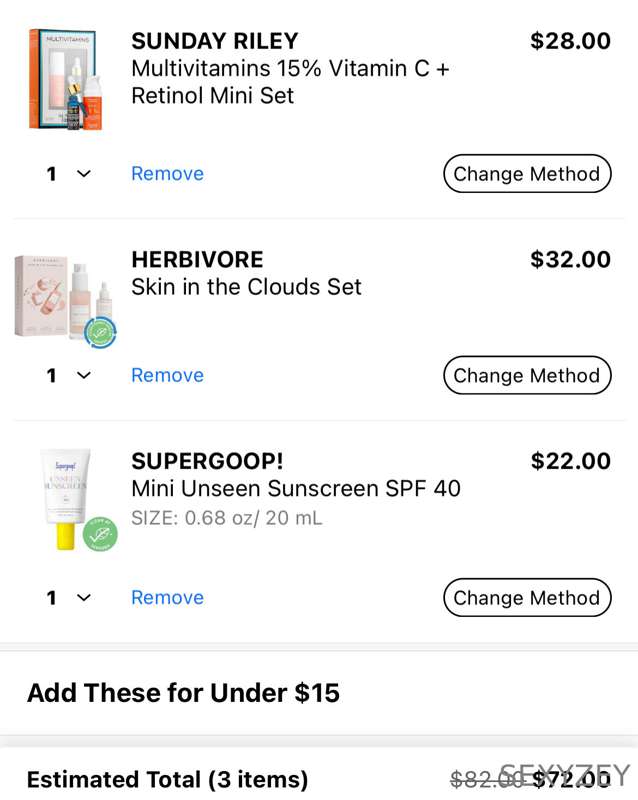The width and height of the screenshot is (638, 800).
Task: Click the Estimated Total (3 items) row
Action: pos(319,779)
